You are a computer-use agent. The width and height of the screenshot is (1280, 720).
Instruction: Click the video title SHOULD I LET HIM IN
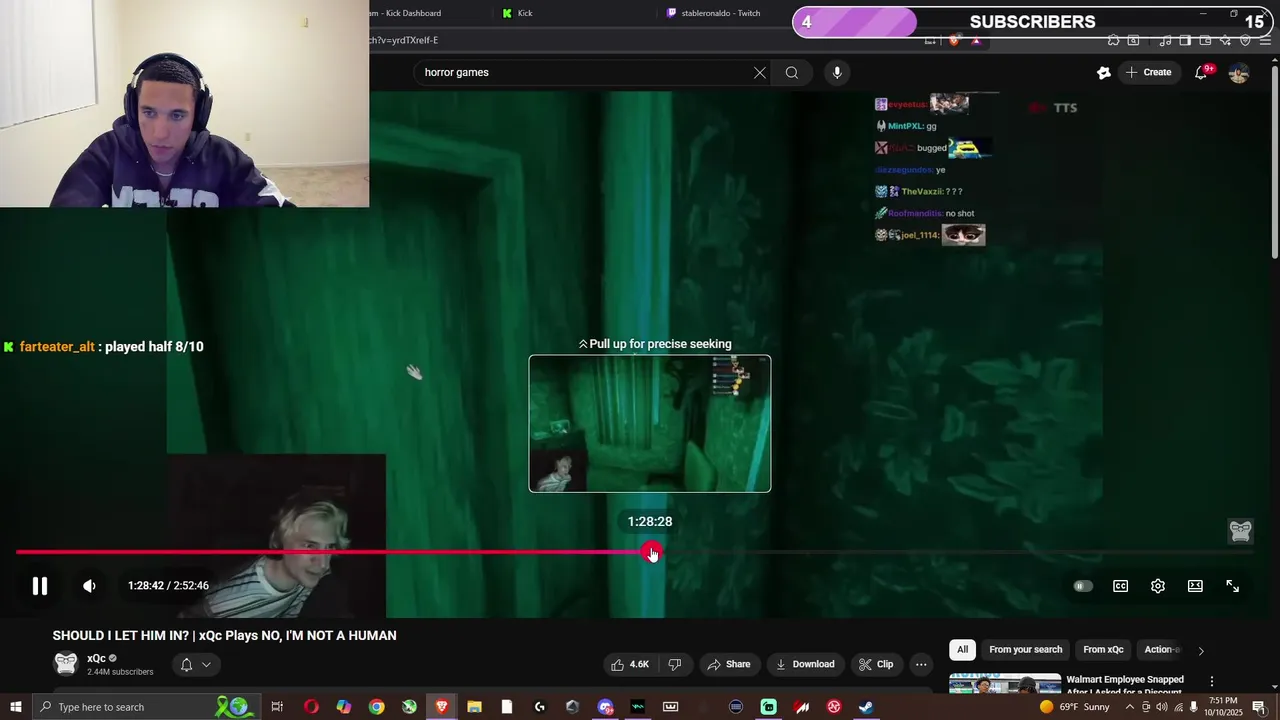[224, 635]
